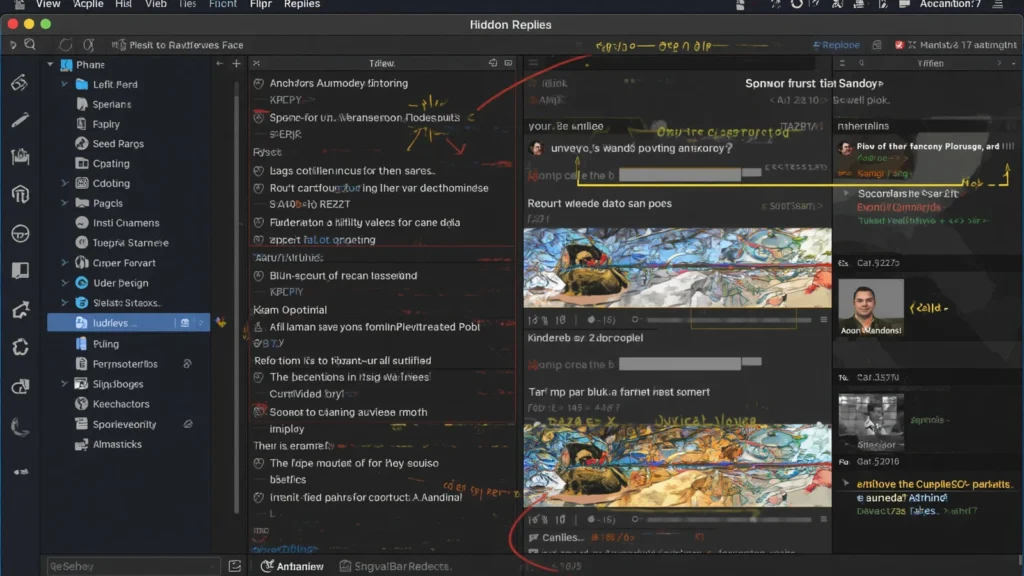1024x576 pixels.
Task: Expand the Cdoting tree item
Action: point(64,184)
